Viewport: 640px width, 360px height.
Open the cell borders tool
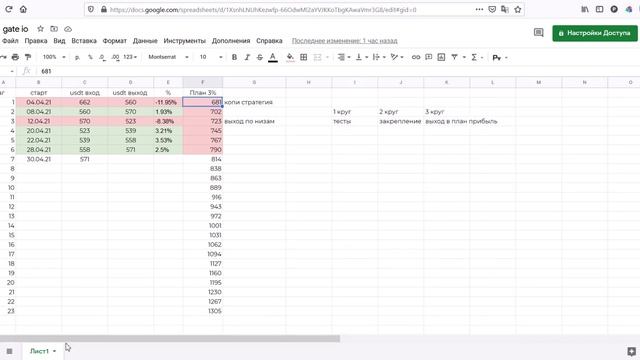303,57
